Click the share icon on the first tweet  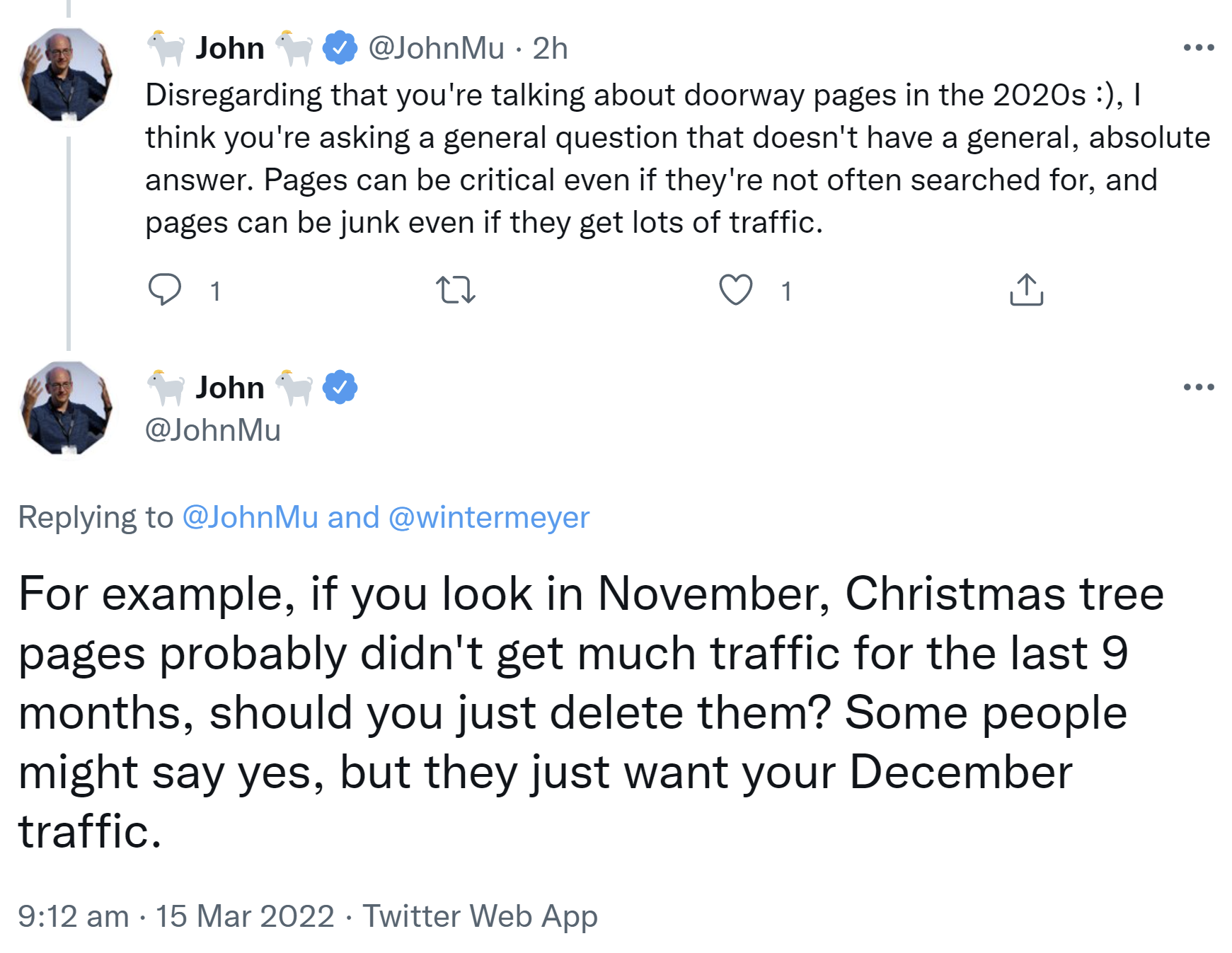pos(1026,290)
